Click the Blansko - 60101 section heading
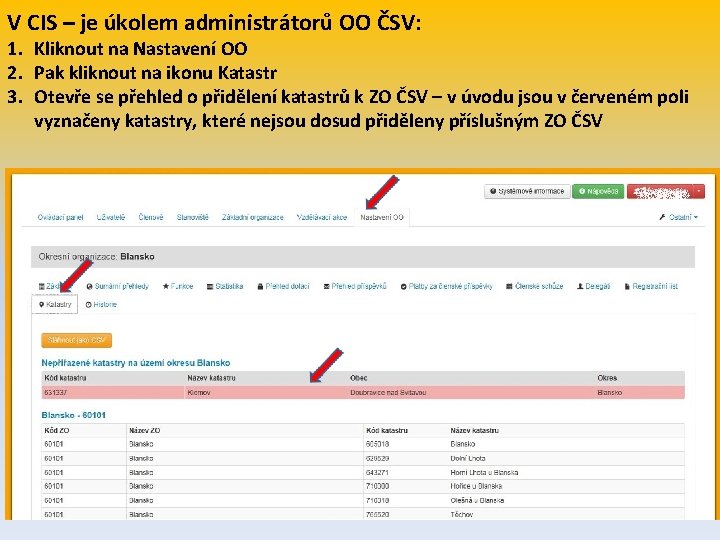The width and height of the screenshot is (720, 540). [x=73, y=415]
